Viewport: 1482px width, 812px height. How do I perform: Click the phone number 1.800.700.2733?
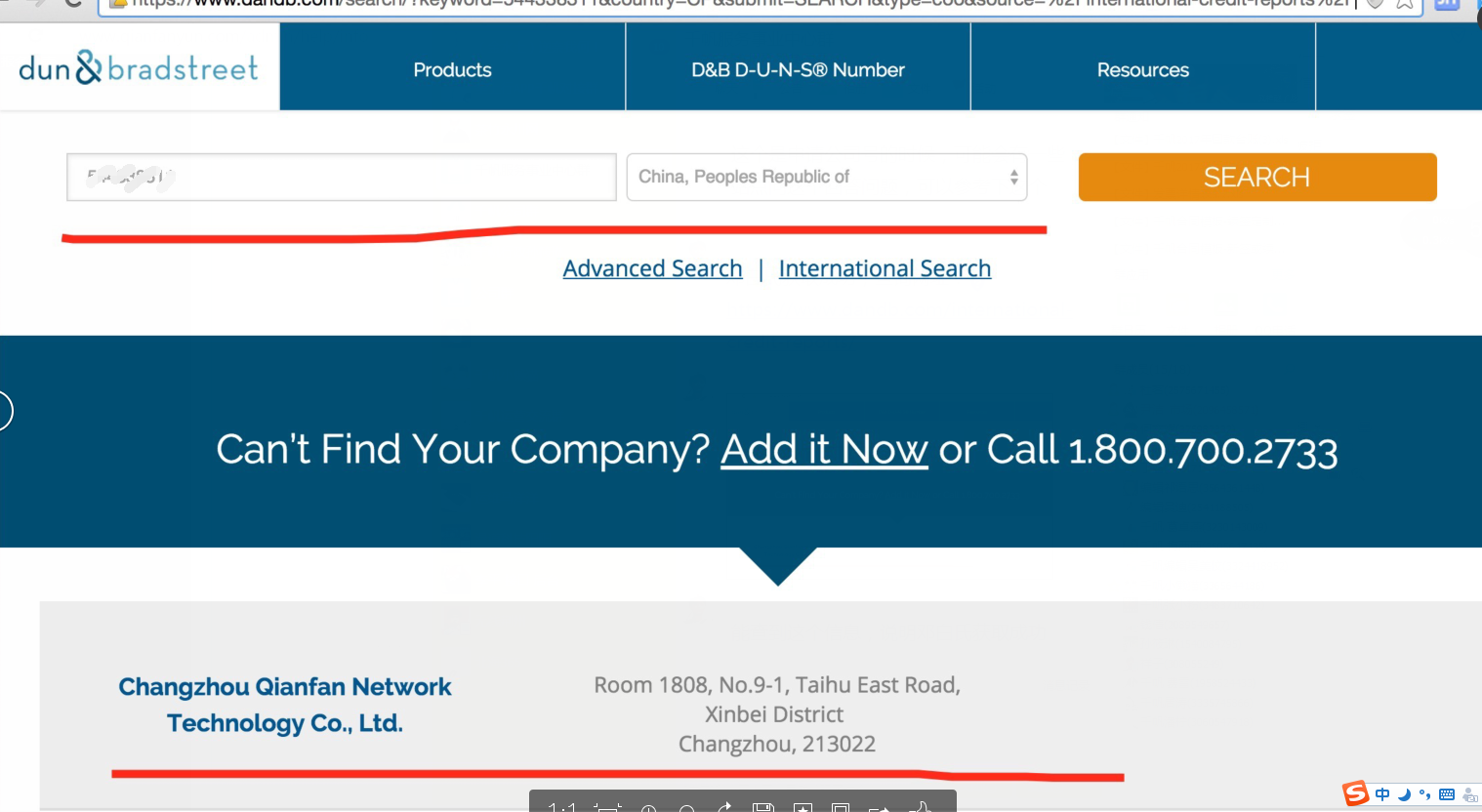[1203, 450]
